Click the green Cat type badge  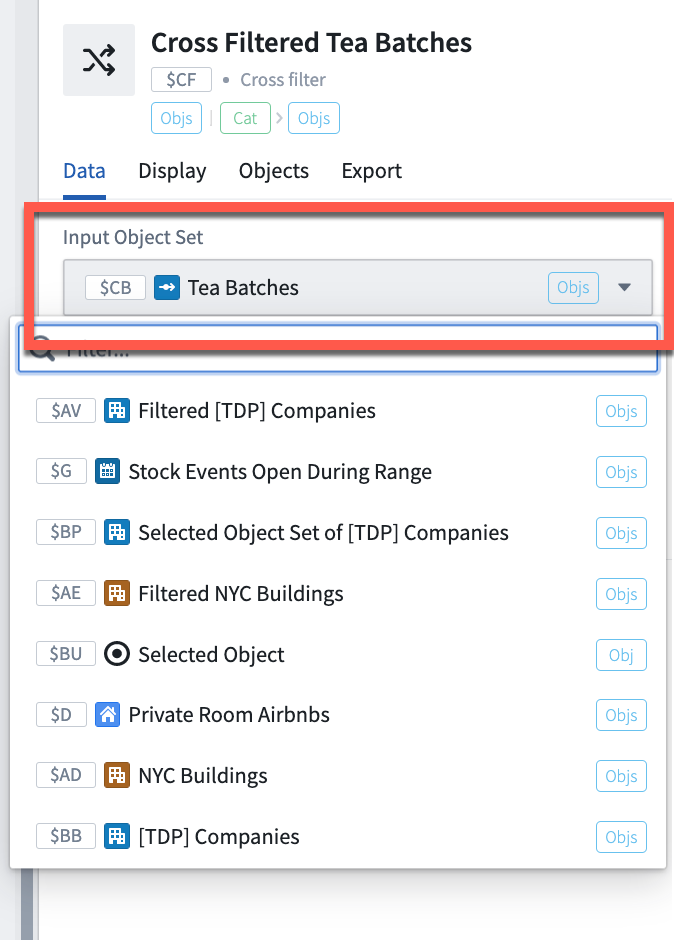coord(245,118)
